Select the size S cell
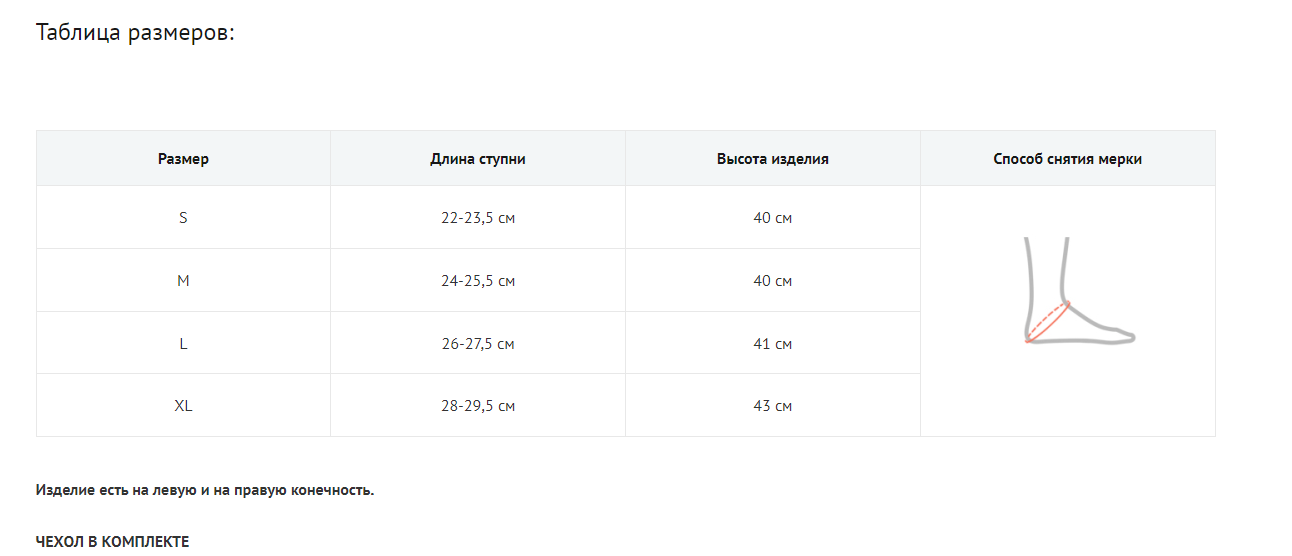Image resolution: width=1292 pixels, height=556 pixels. tap(183, 218)
